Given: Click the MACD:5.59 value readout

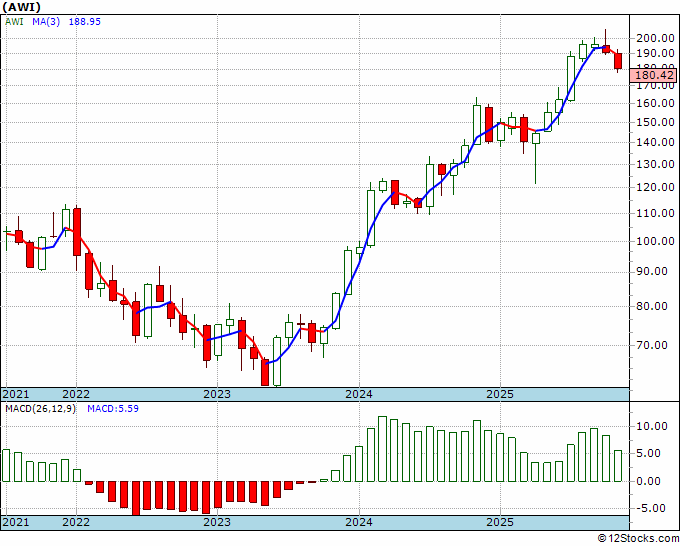Looking at the screenshot, I should 113,409.
